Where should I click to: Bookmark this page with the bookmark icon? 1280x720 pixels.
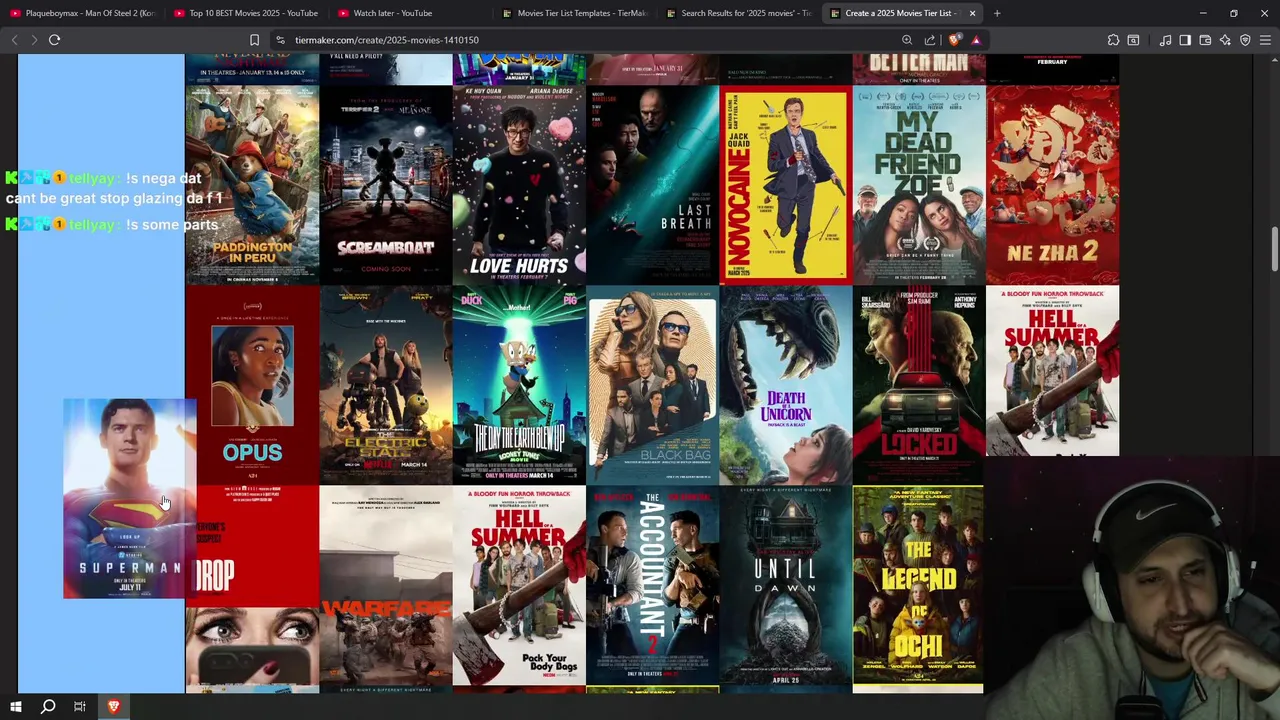(254, 40)
